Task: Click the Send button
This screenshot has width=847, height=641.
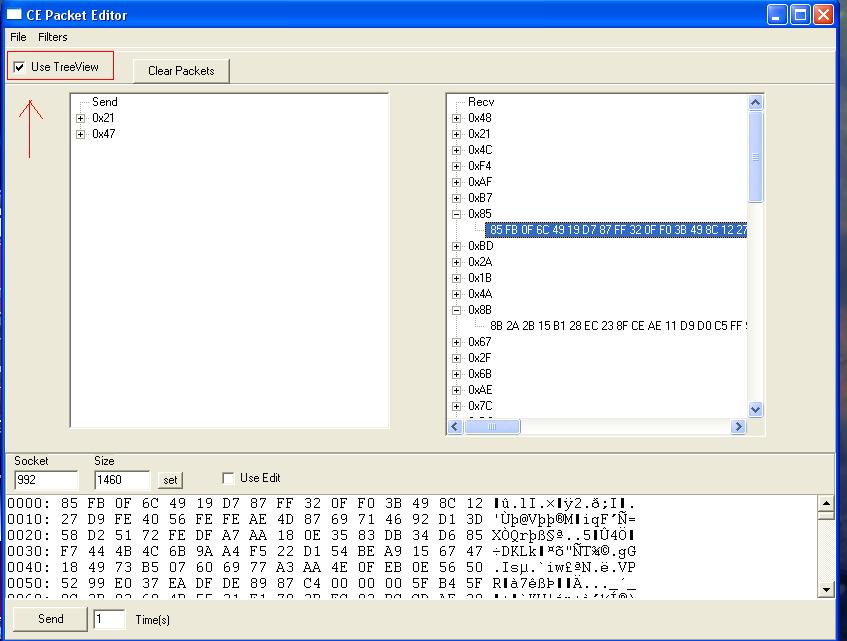Action: (x=50, y=619)
